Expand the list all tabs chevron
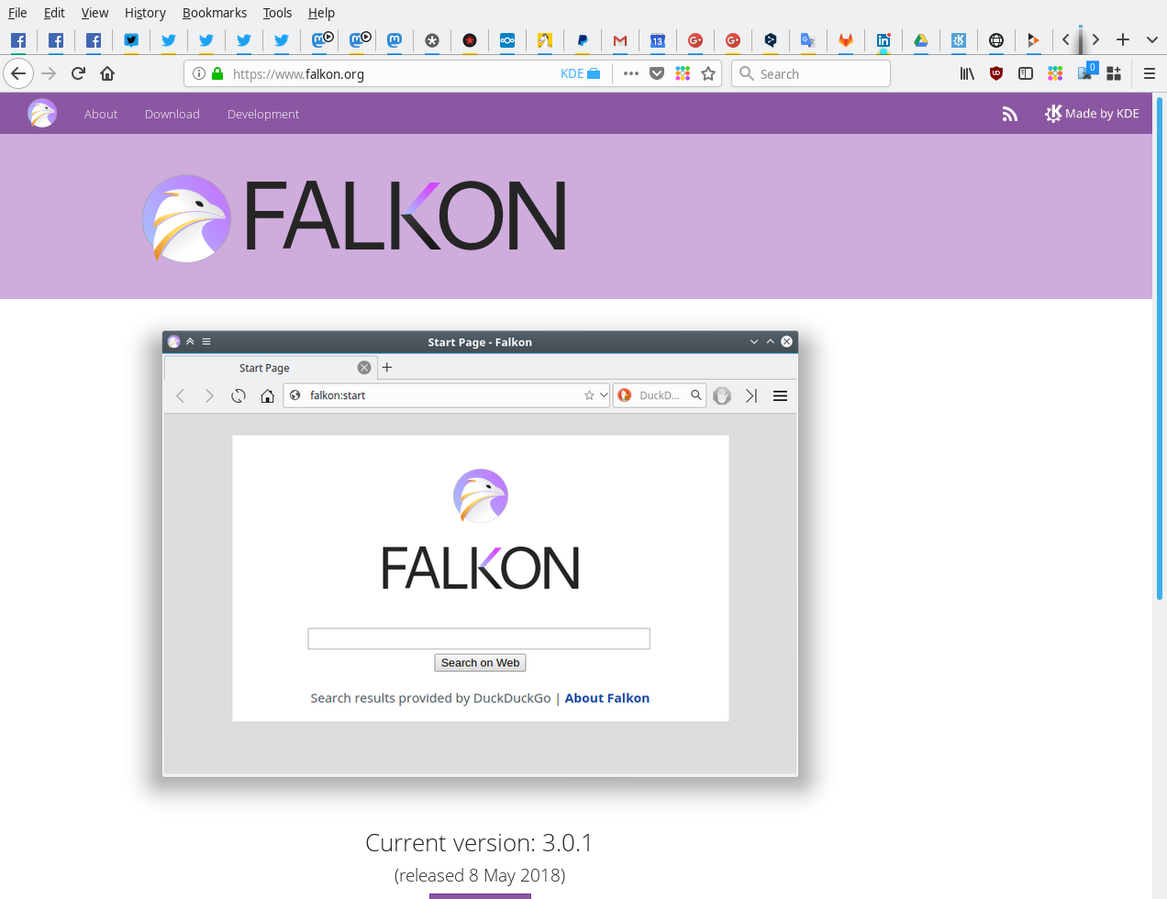This screenshot has width=1167, height=899. (x=1151, y=40)
